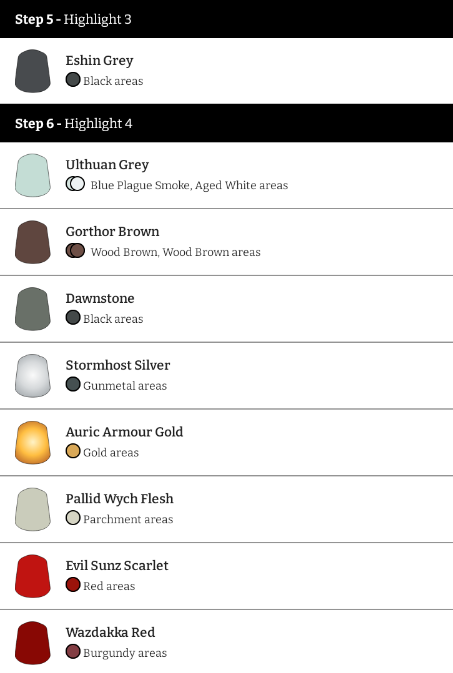Tap the Eshin Grey paint pot icon
The image size is (453, 673).
[33, 71]
